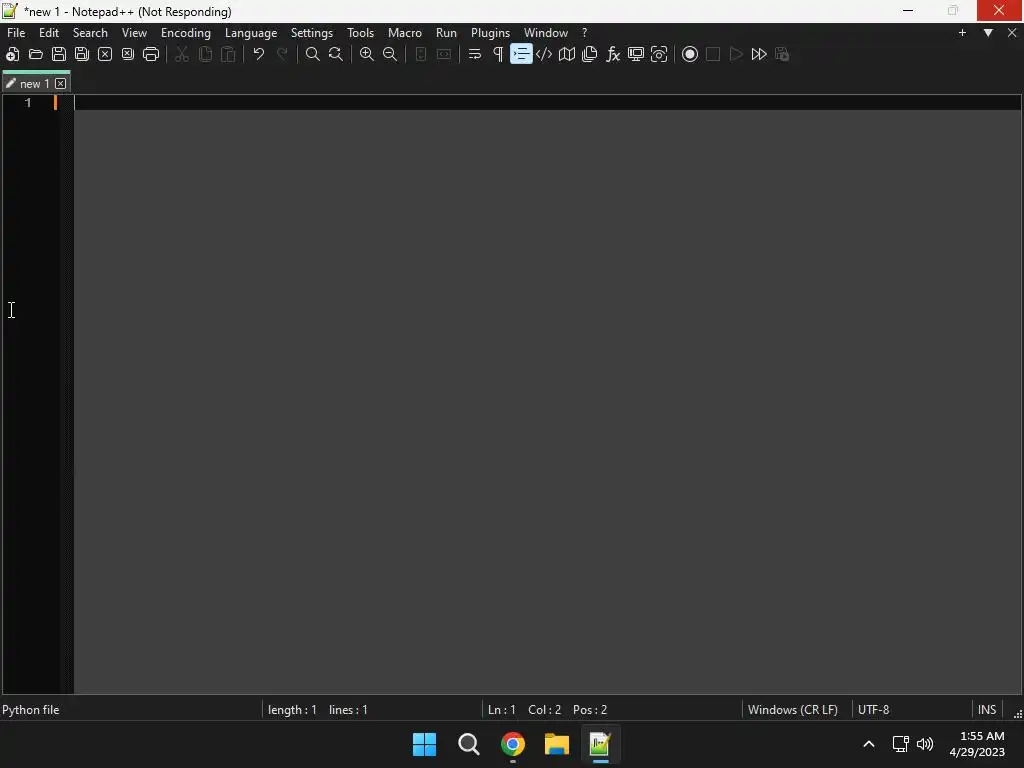The height and width of the screenshot is (768, 1024).
Task: Save current recorded macro icon
Action: 782,54
